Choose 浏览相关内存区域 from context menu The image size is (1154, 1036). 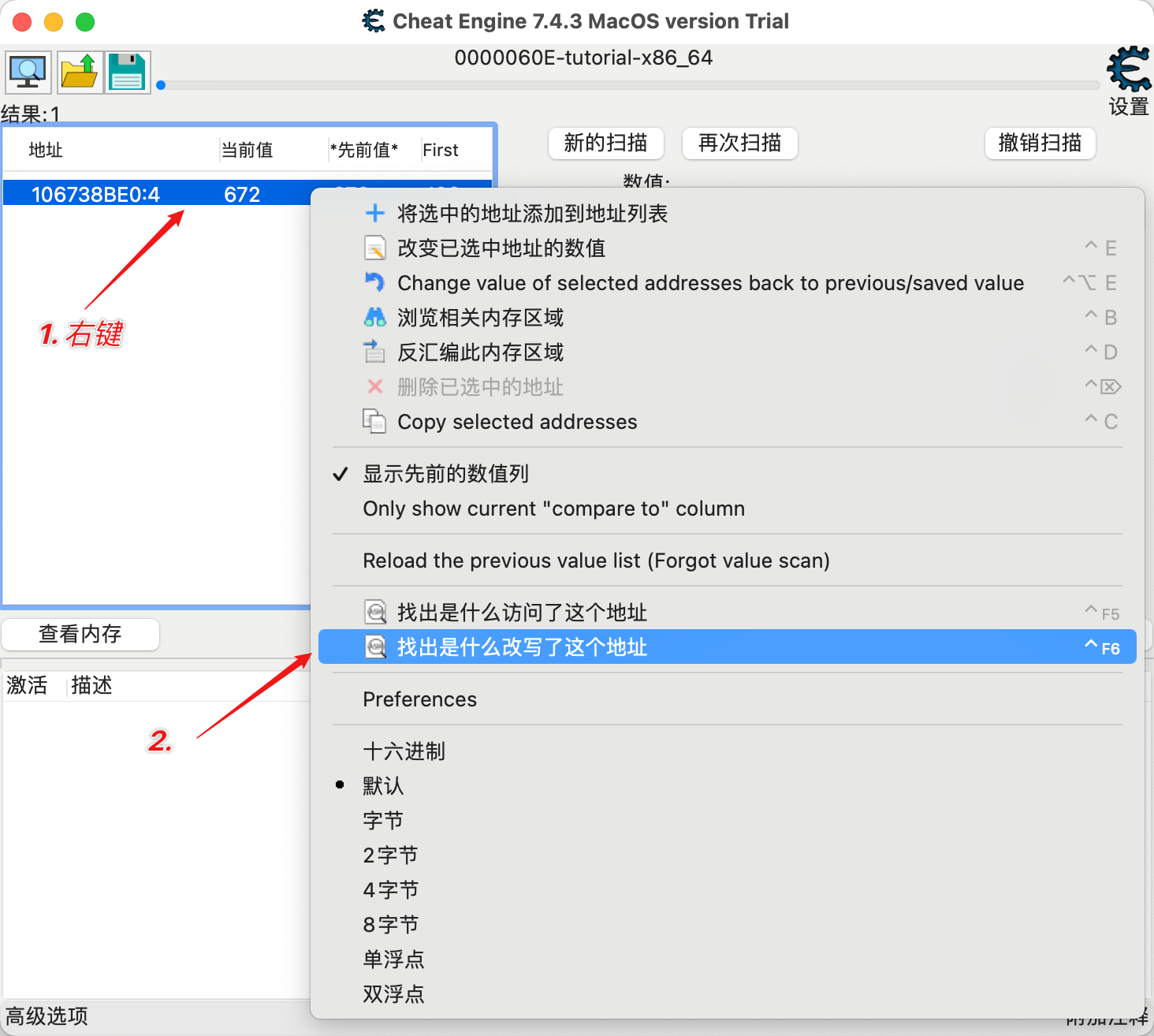727,317
